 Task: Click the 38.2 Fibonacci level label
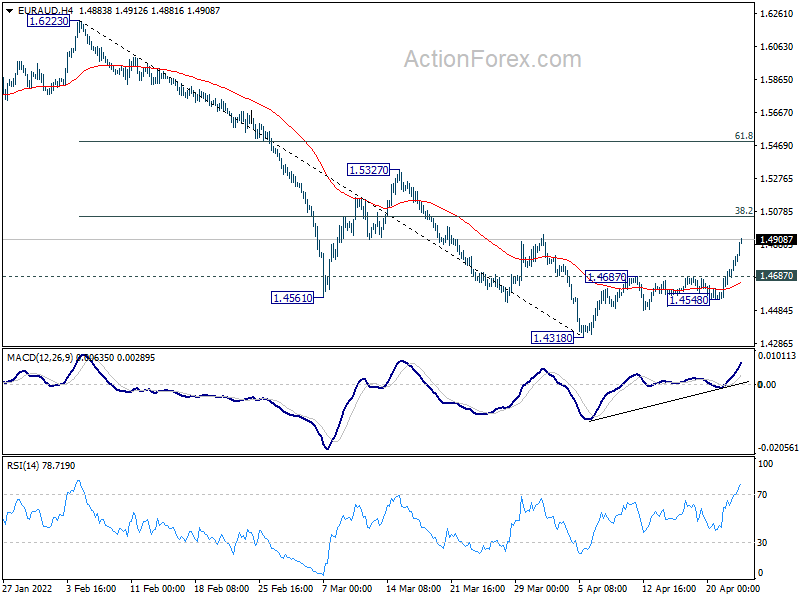click(x=743, y=211)
